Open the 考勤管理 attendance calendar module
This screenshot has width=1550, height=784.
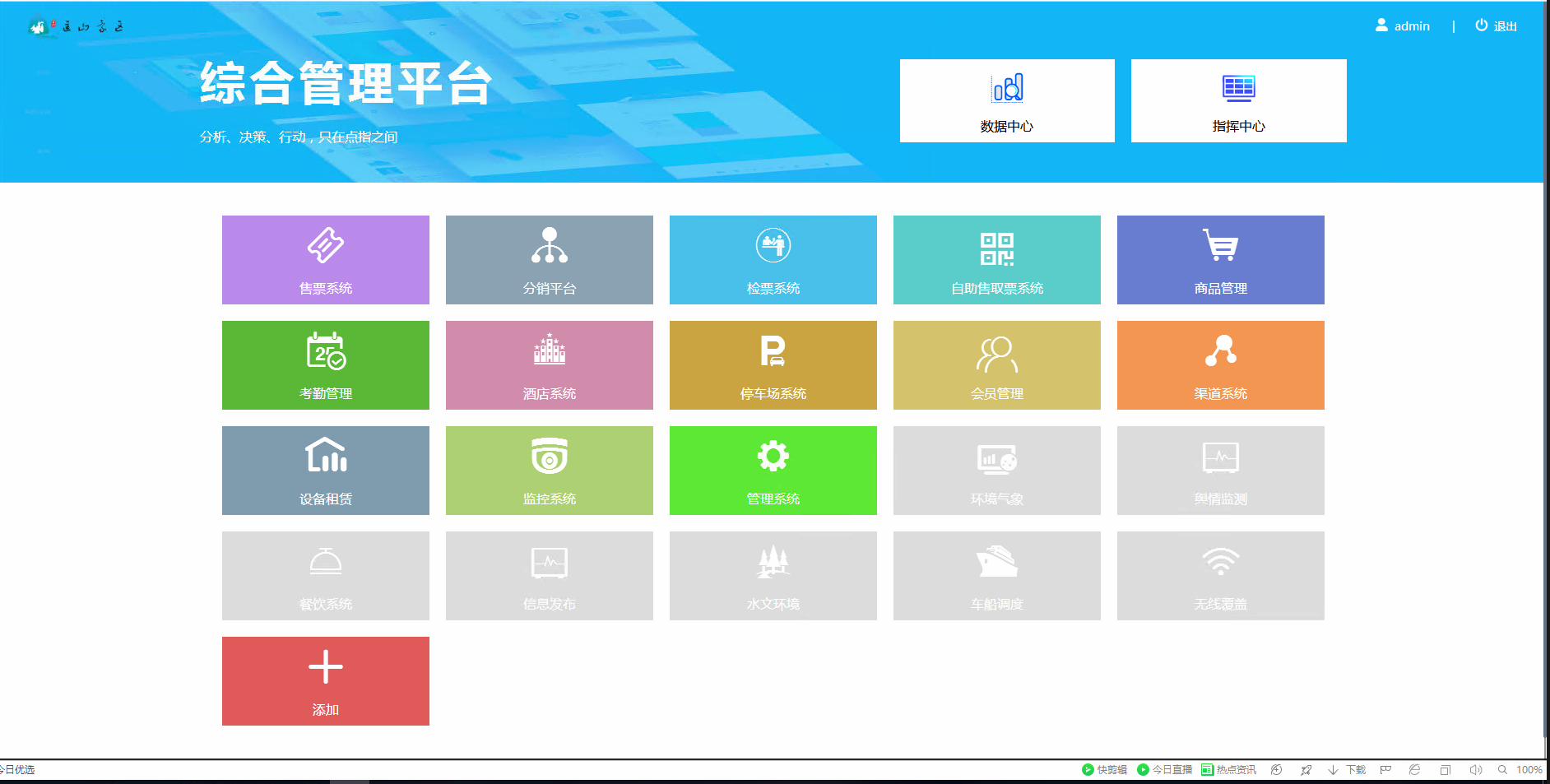pos(324,365)
